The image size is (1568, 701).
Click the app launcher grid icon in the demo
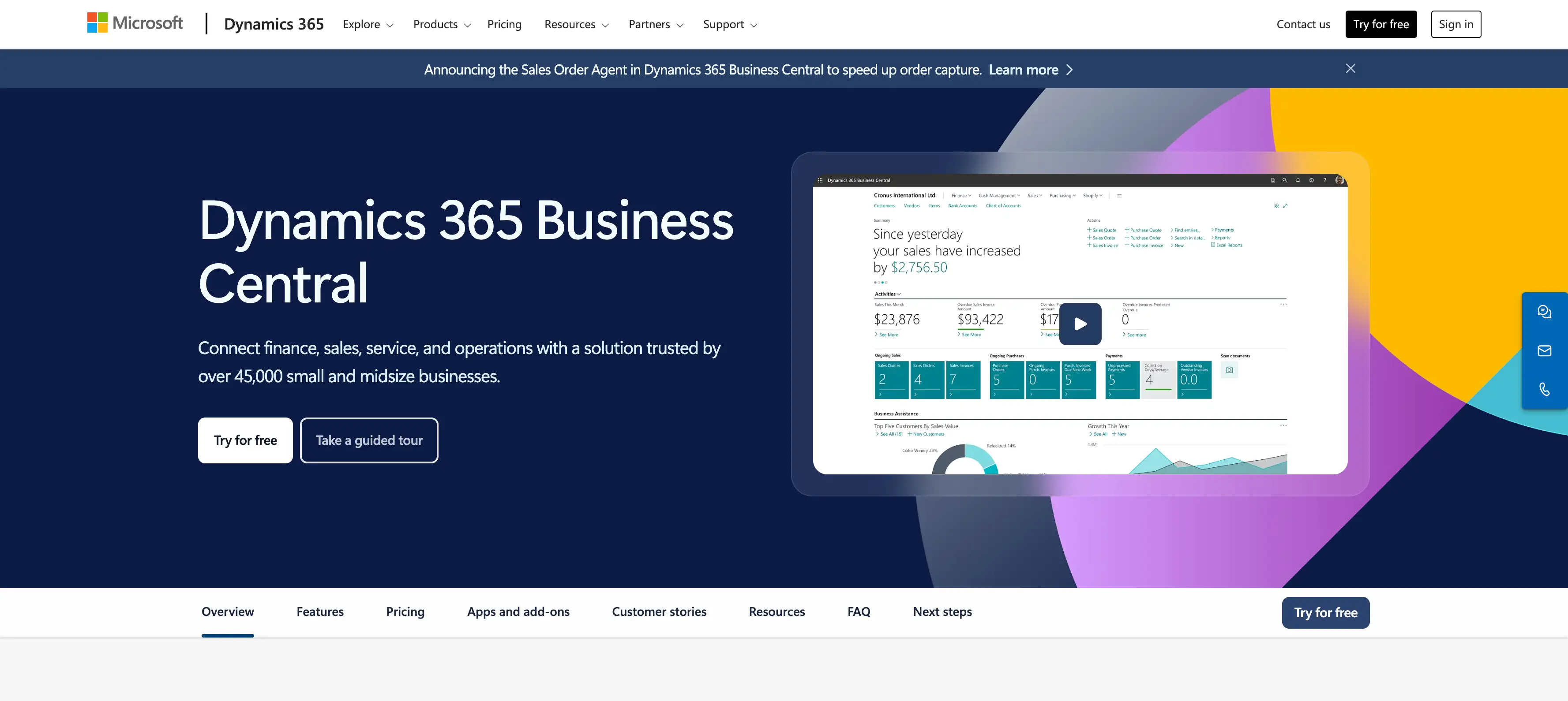[820, 180]
